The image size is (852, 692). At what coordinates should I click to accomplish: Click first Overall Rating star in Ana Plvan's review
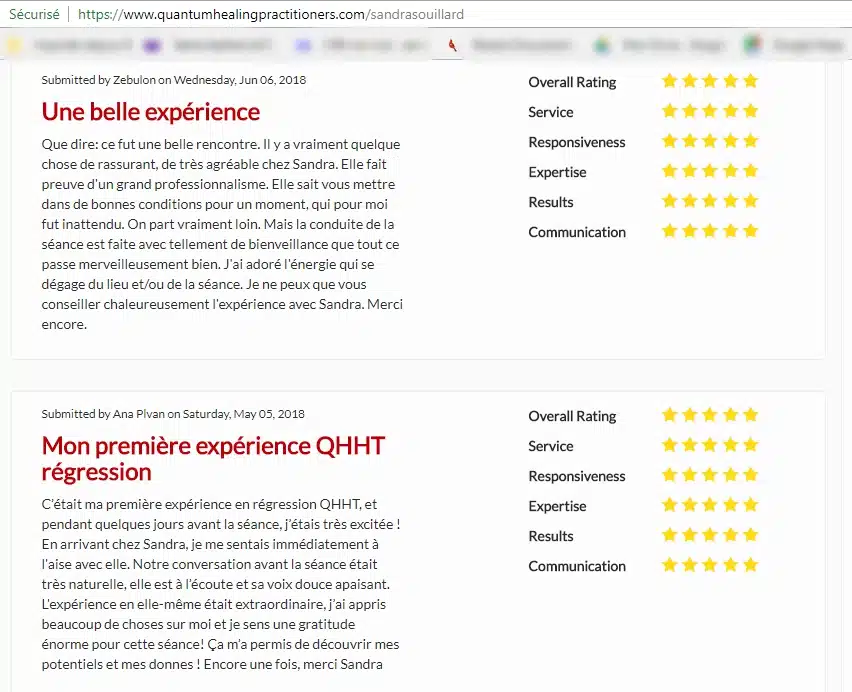[670, 415]
